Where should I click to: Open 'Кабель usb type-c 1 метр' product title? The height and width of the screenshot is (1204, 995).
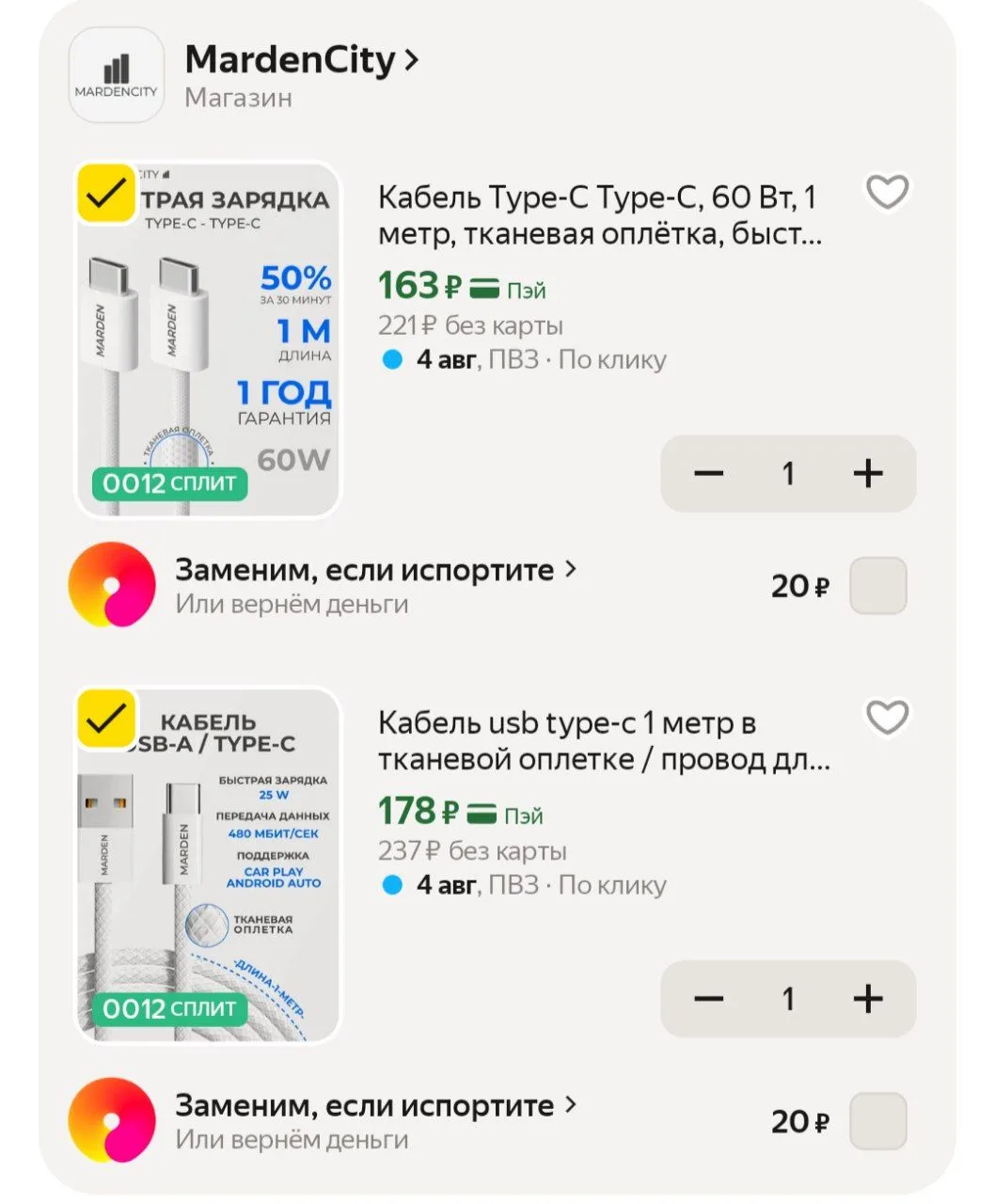tap(604, 741)
